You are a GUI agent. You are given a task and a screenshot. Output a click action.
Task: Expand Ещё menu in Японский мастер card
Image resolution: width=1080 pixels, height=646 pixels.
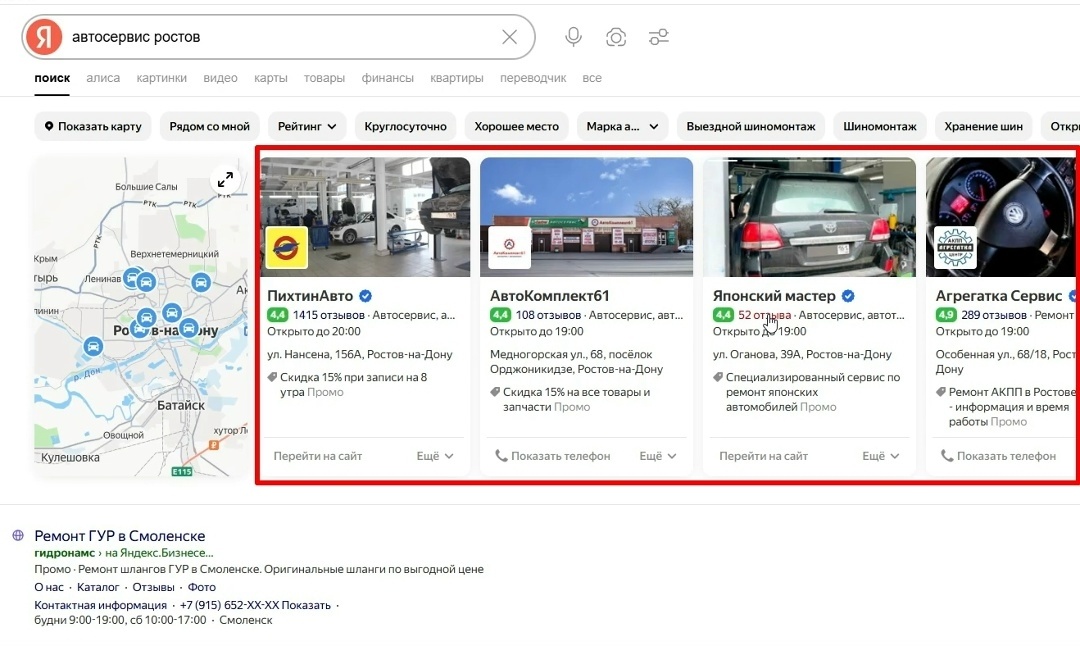pos(880,456)
